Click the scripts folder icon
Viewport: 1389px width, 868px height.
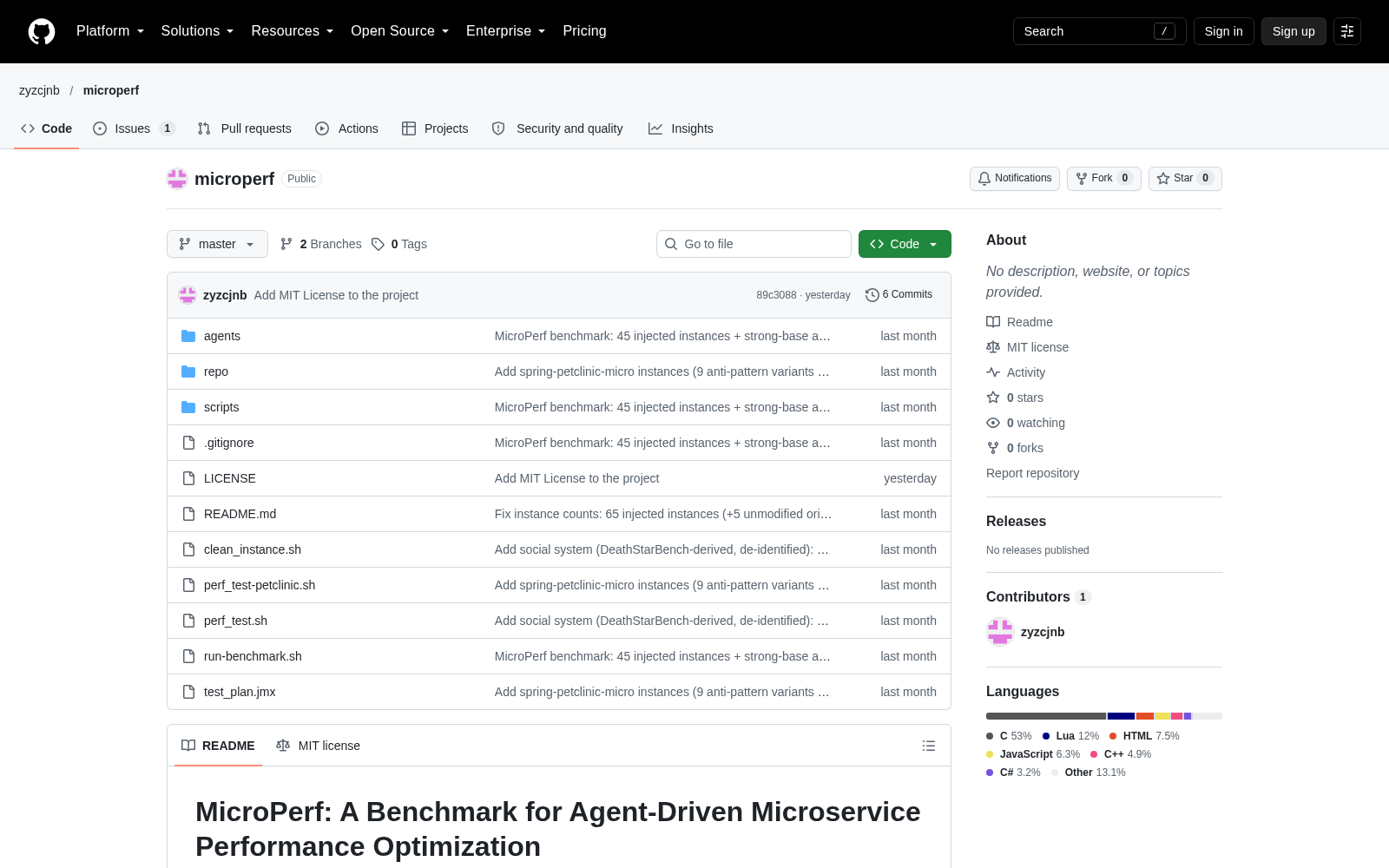[188, 407]
